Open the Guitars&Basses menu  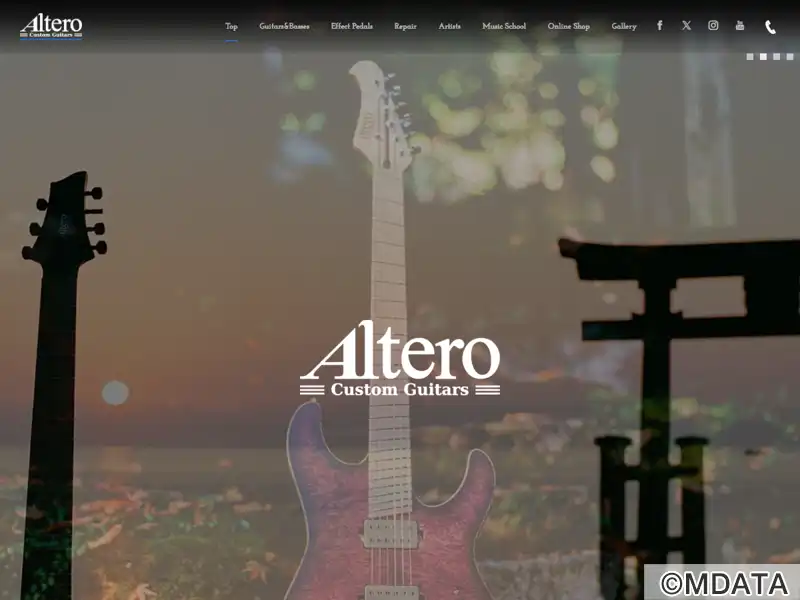pos(284,26)
